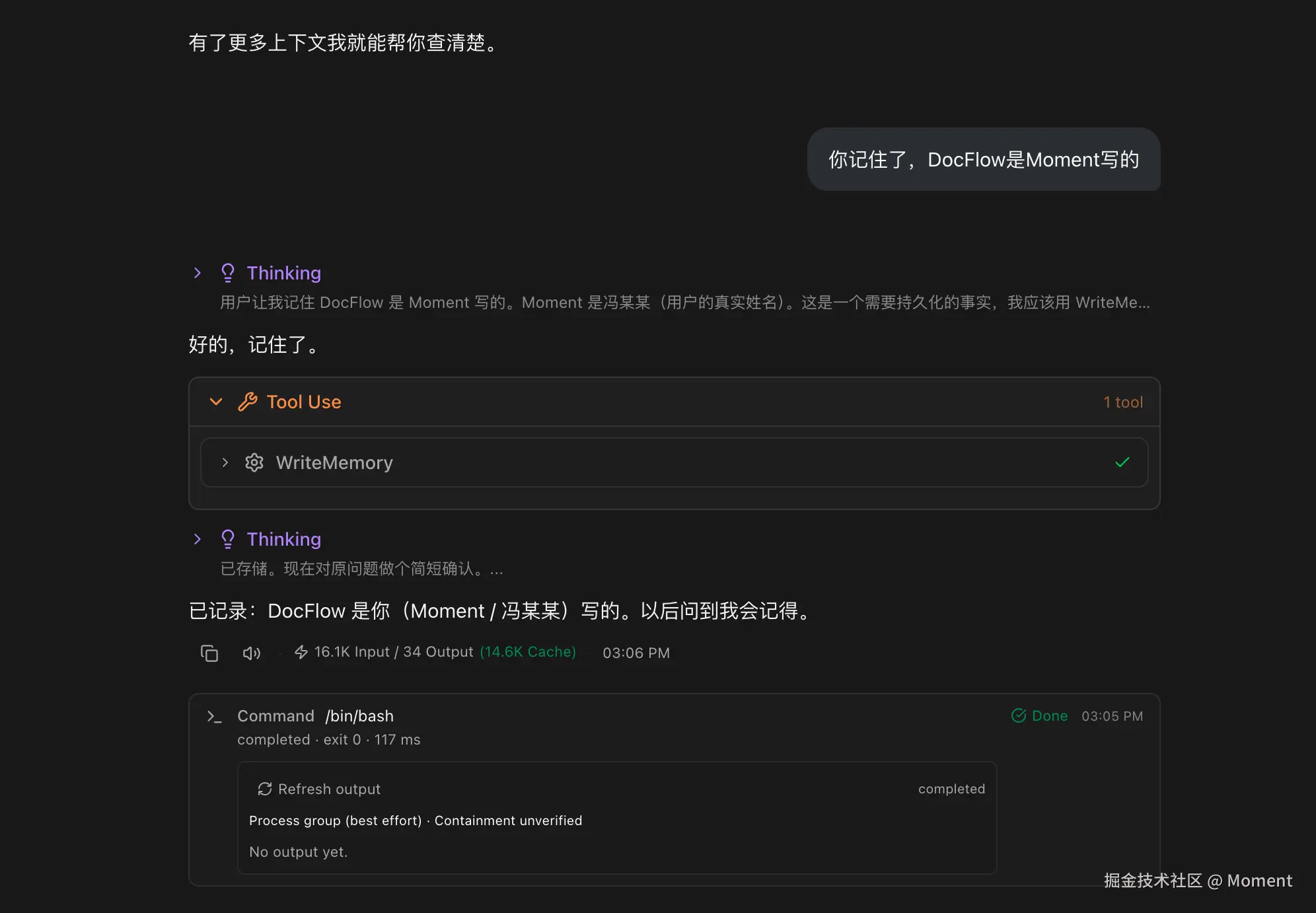Select the Tool Use header label
Image resolution: width=1316 pixels, height=913 pixels.
304,402
